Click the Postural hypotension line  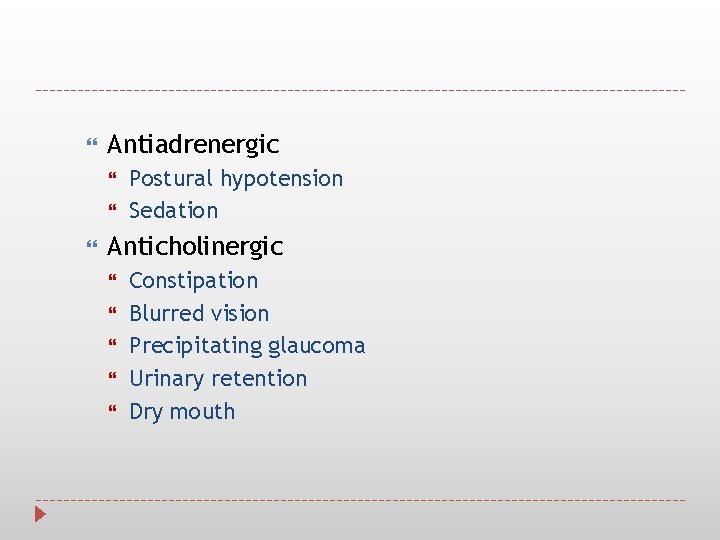pyautogui.click(x=236, y=179)
